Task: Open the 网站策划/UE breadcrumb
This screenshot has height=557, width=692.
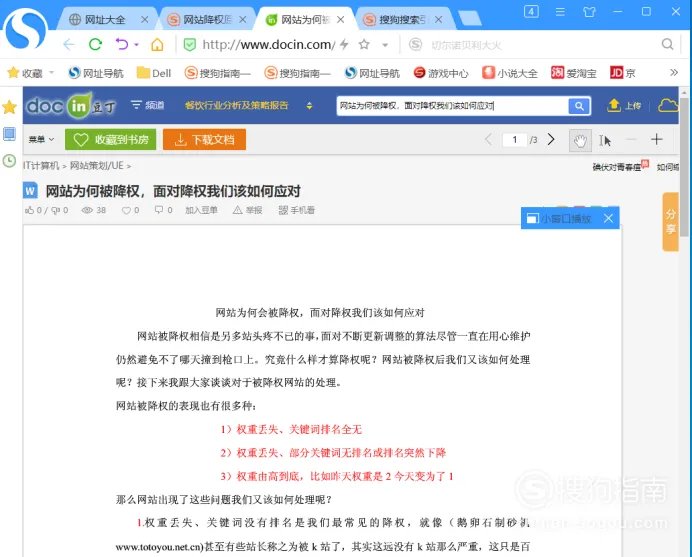Action: click(x=97, y=166)
